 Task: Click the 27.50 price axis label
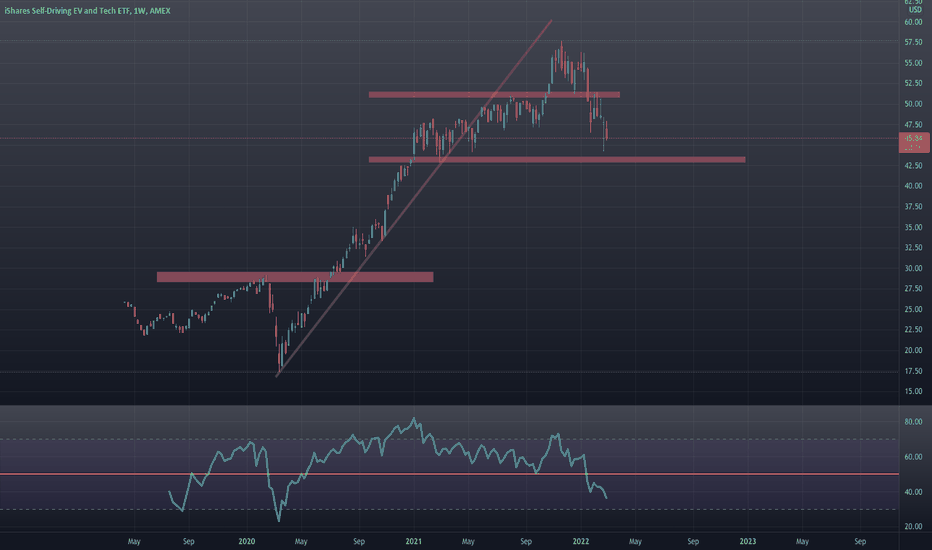913,288
